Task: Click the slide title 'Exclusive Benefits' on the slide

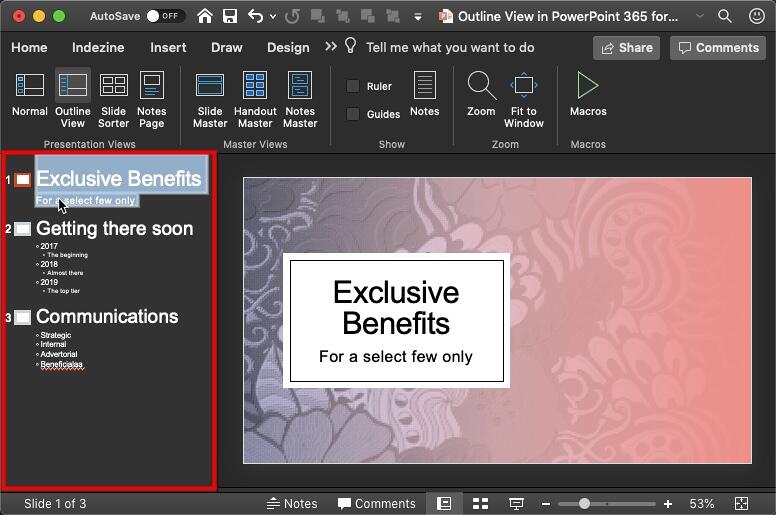Action: point(396,307)
